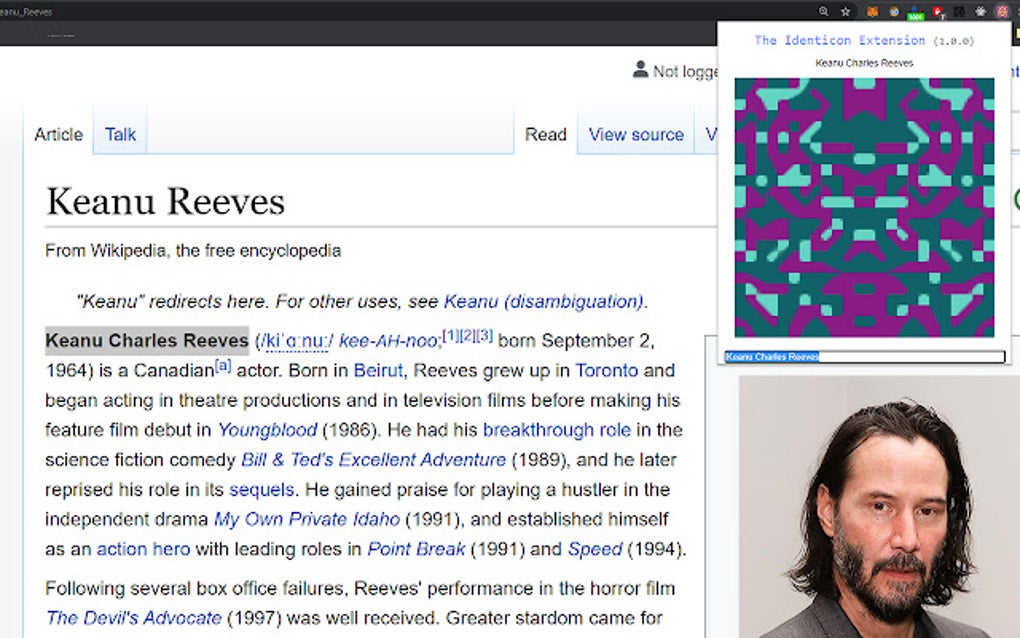Jump to citation [1]

pos(450,336)
